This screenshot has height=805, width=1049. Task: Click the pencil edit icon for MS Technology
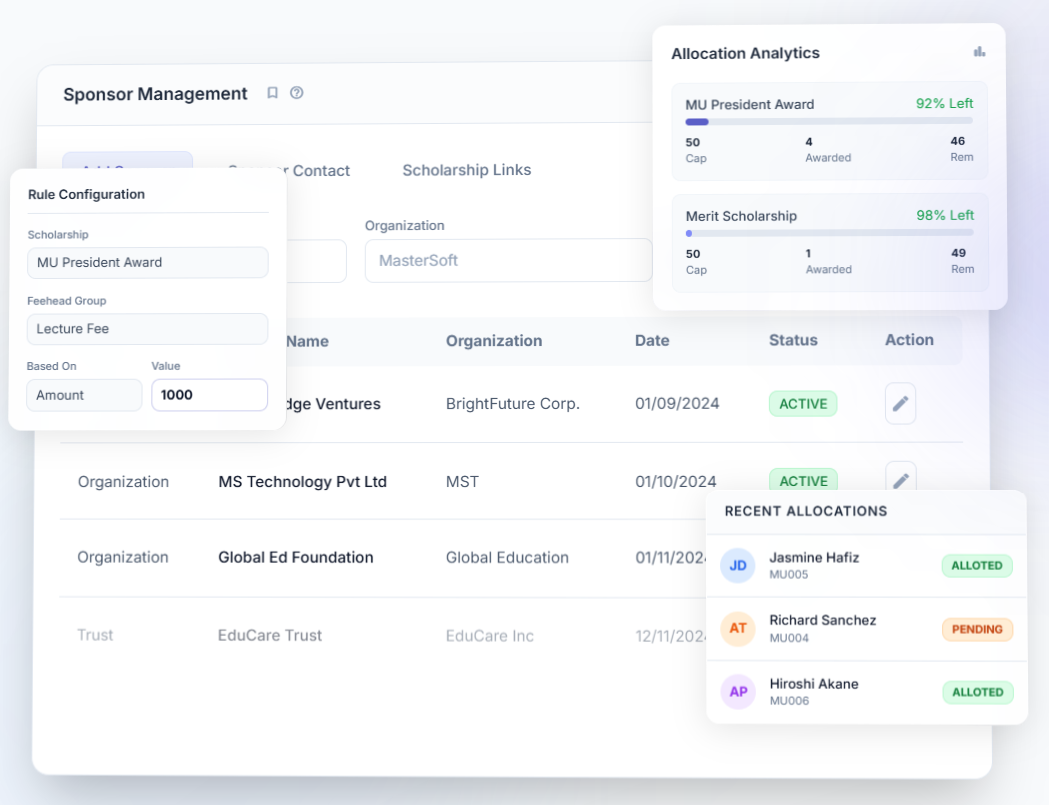click(x=900, y=479)
